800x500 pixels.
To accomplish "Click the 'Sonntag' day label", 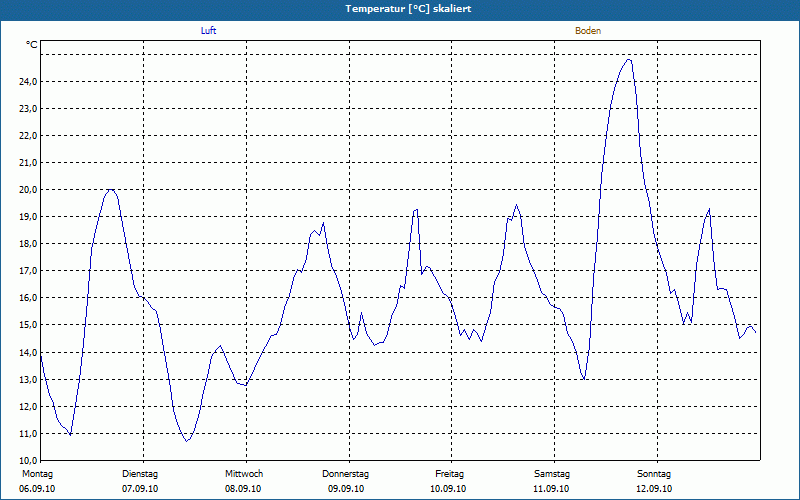I will [x=654, y=474].
